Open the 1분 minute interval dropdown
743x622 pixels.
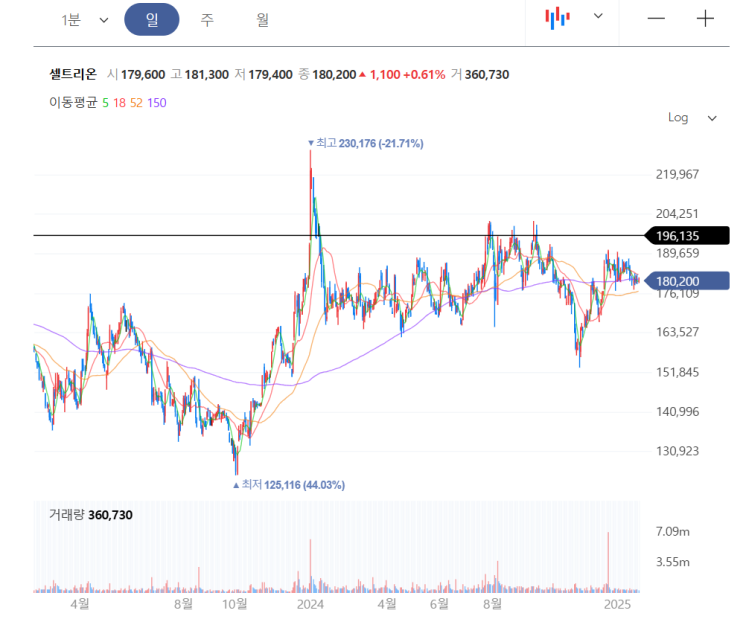pos(84,20)
